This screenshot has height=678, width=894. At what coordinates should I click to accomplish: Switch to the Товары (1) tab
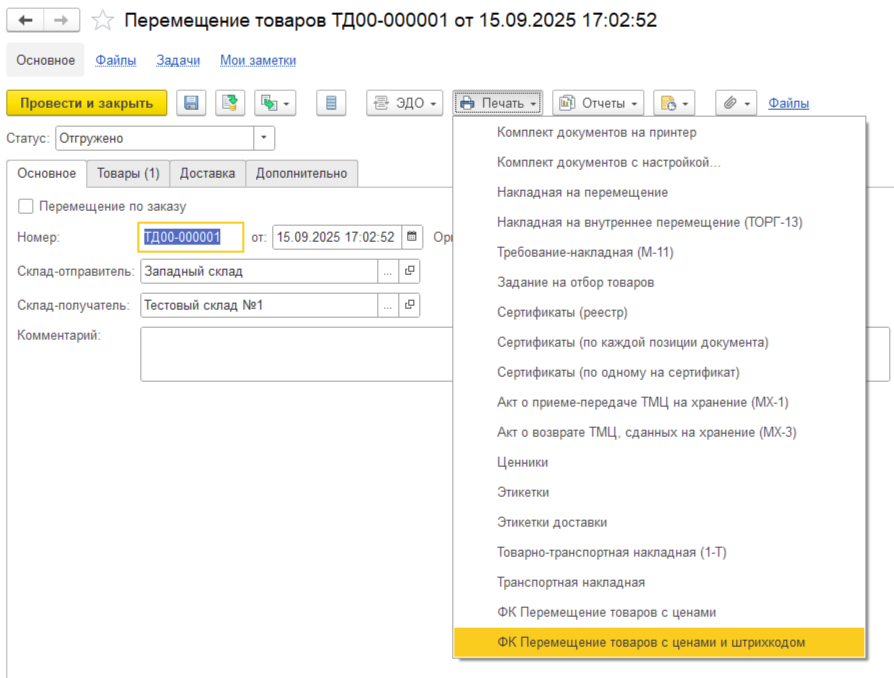click(x=128, y=173)
